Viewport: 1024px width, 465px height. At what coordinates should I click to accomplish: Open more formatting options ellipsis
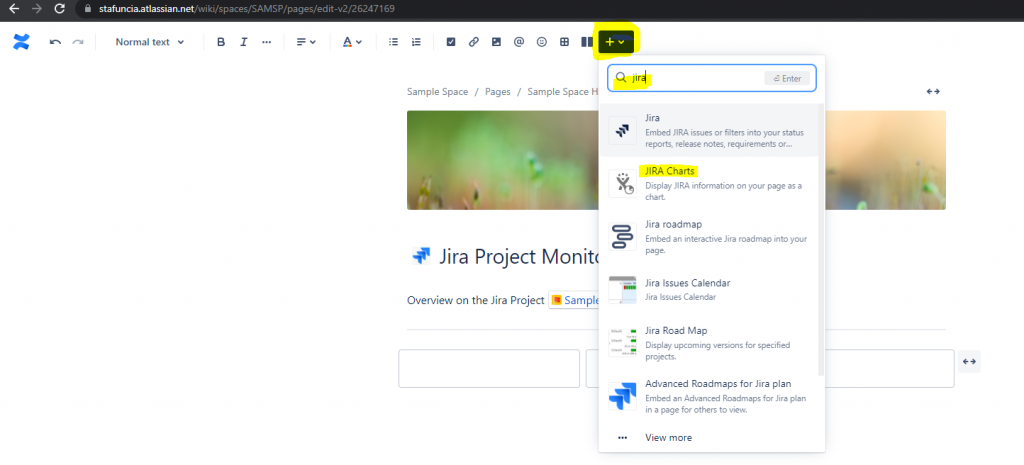coord(266,42)
